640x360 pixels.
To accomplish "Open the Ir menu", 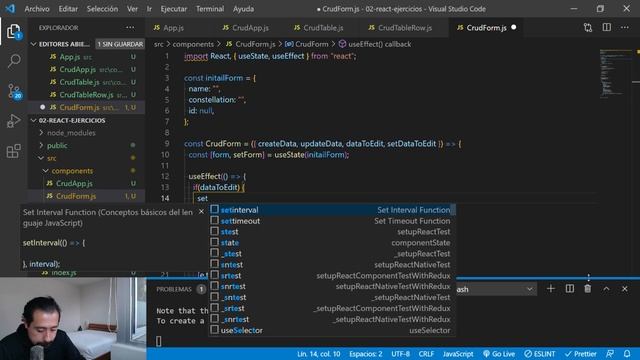I will point(149,9).
